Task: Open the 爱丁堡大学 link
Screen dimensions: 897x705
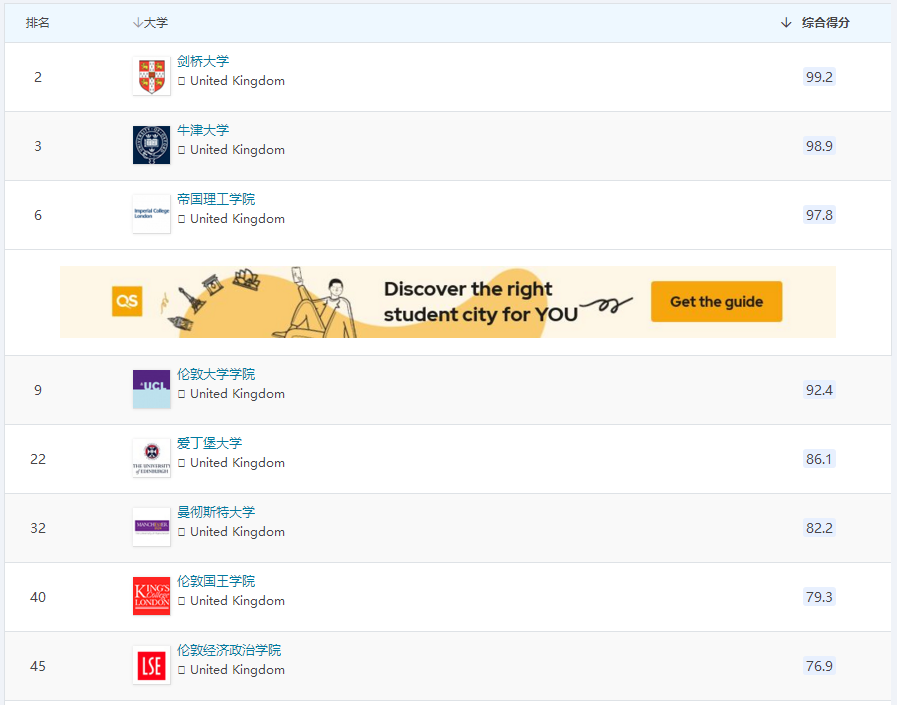Action: (x=209, y=443)
